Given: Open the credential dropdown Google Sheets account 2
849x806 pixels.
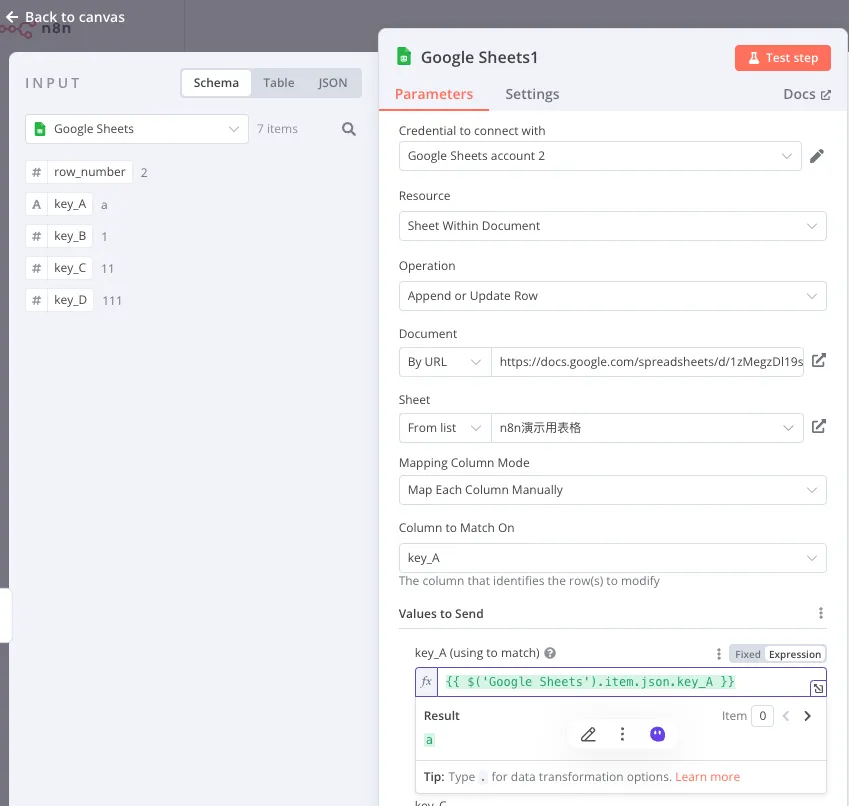Looking at the screenshot, I should (x=600, y=156).
